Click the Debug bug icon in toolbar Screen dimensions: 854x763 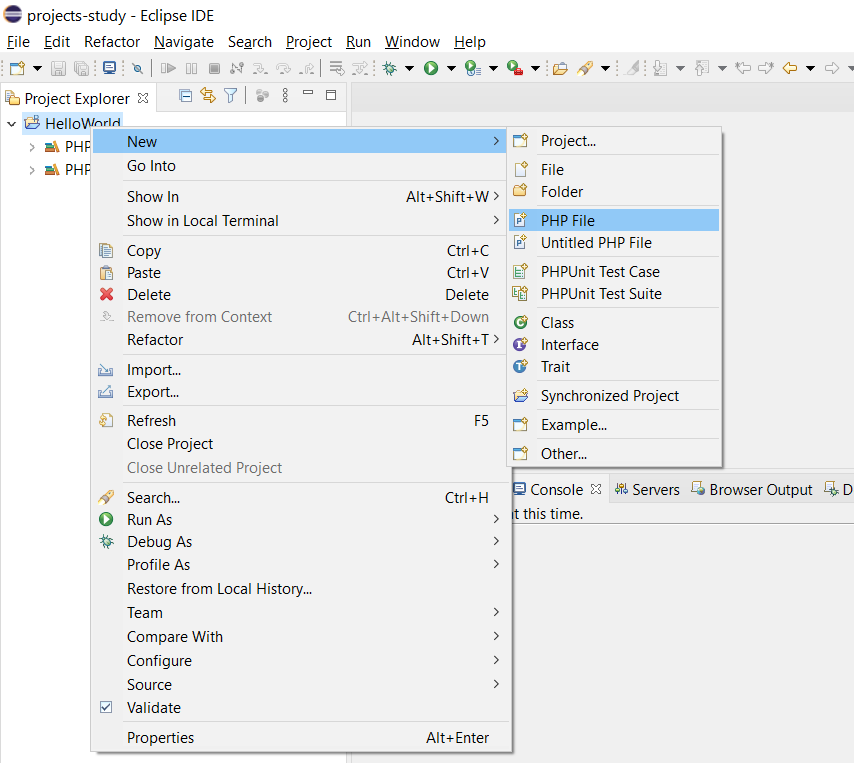pos(389,68)
